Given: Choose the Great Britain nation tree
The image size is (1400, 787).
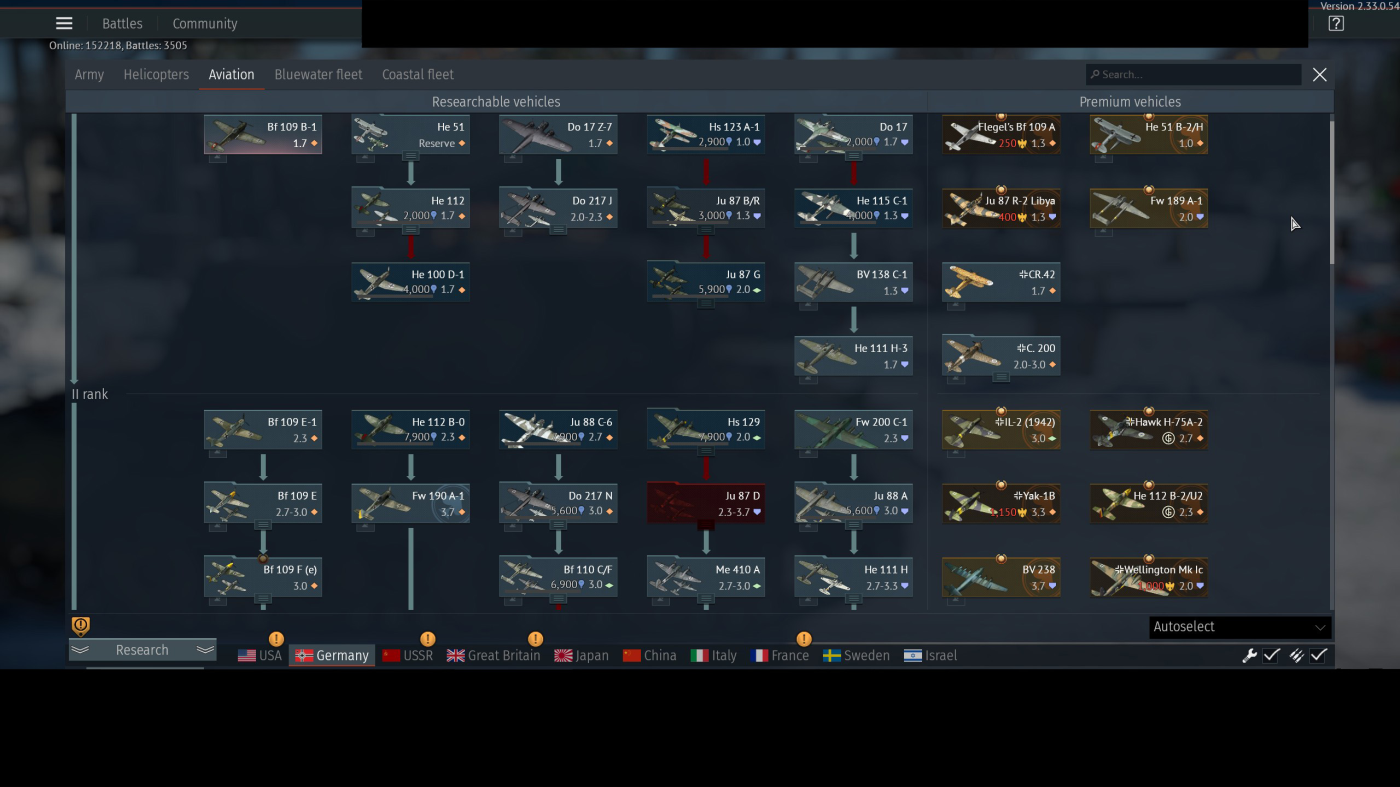Looking at the screenshot, I should [494, 655].
